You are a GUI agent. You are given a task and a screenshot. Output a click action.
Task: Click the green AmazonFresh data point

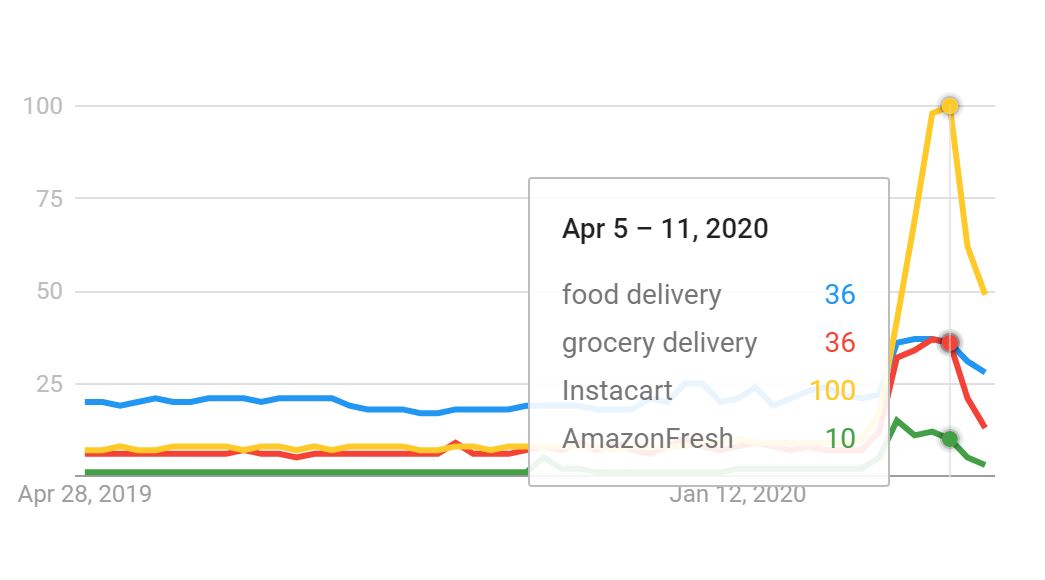click(x=949, y=439)
